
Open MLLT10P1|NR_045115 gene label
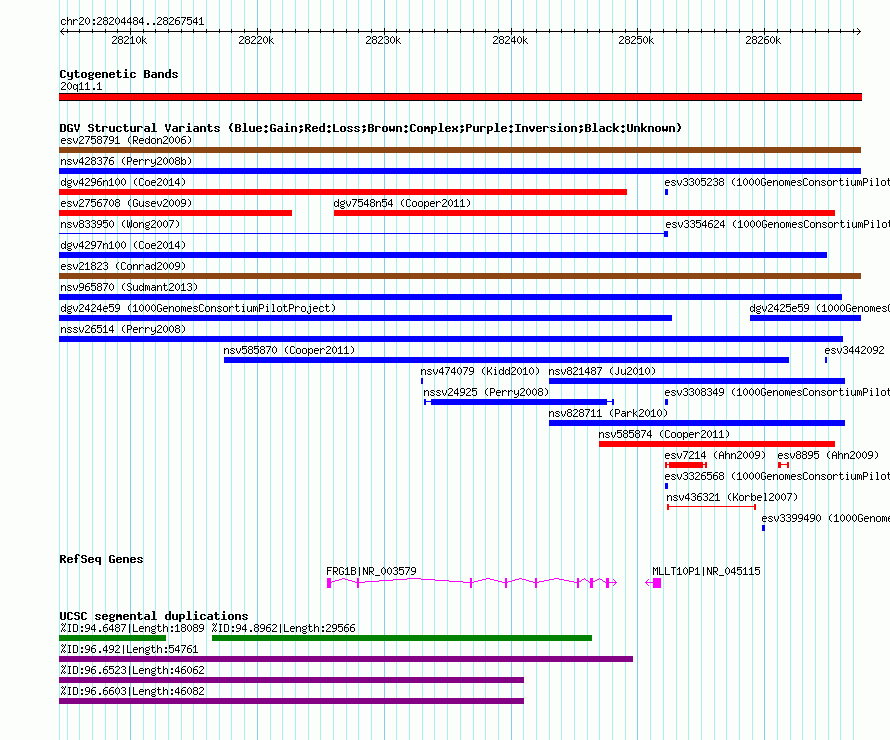coord(706,571)
